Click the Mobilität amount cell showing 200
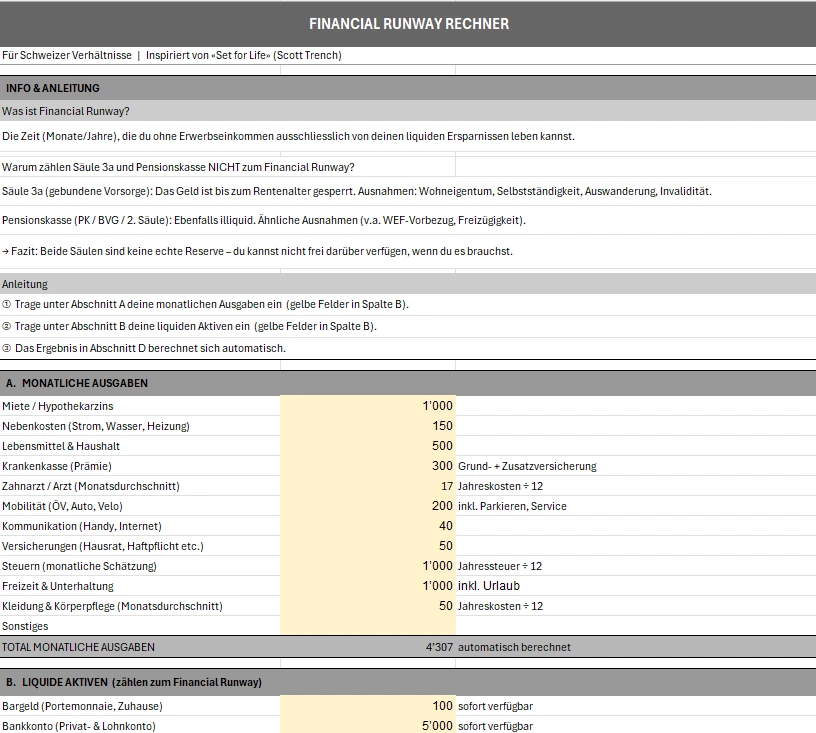 point(368,506)
